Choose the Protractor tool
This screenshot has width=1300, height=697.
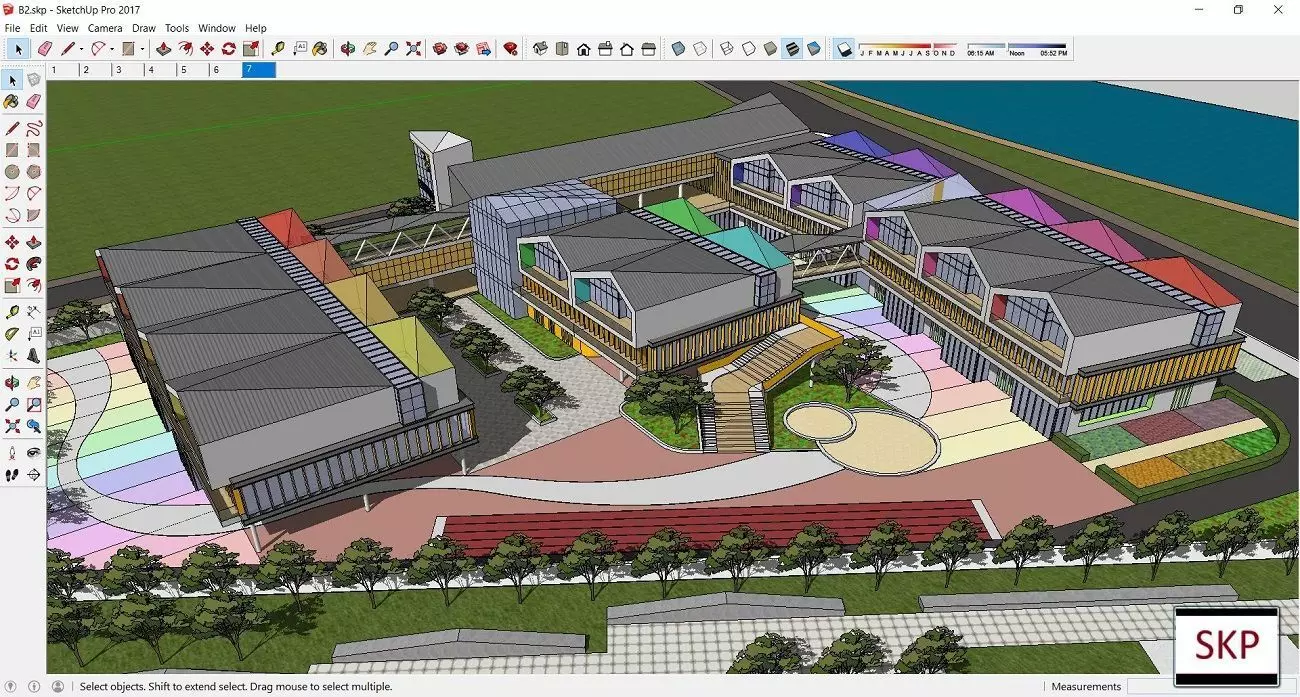tap(12, 333)
